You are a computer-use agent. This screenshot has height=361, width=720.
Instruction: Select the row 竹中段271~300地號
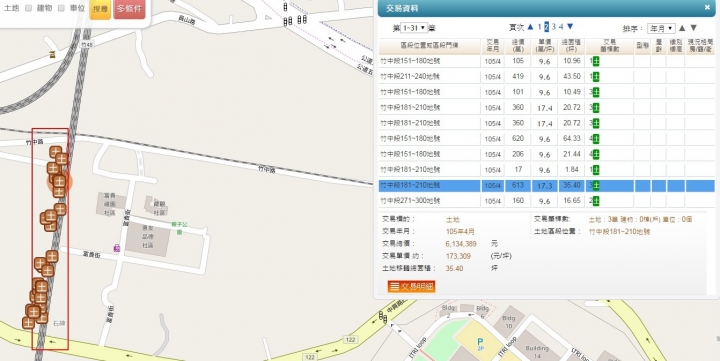(x=546, y=201)
